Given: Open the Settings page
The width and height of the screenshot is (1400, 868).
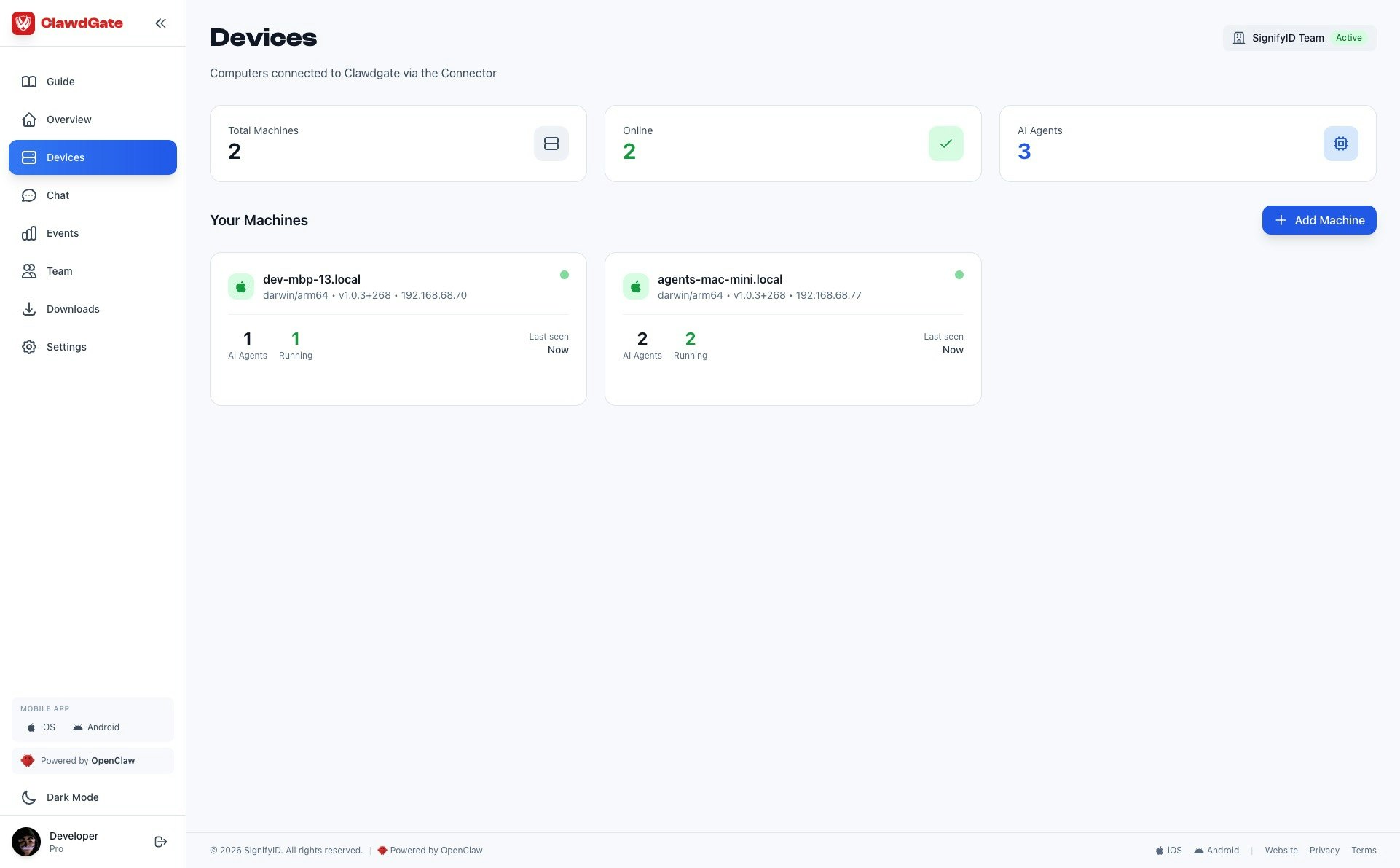Looking at the screenshot, I should click(x=66, y=347).
